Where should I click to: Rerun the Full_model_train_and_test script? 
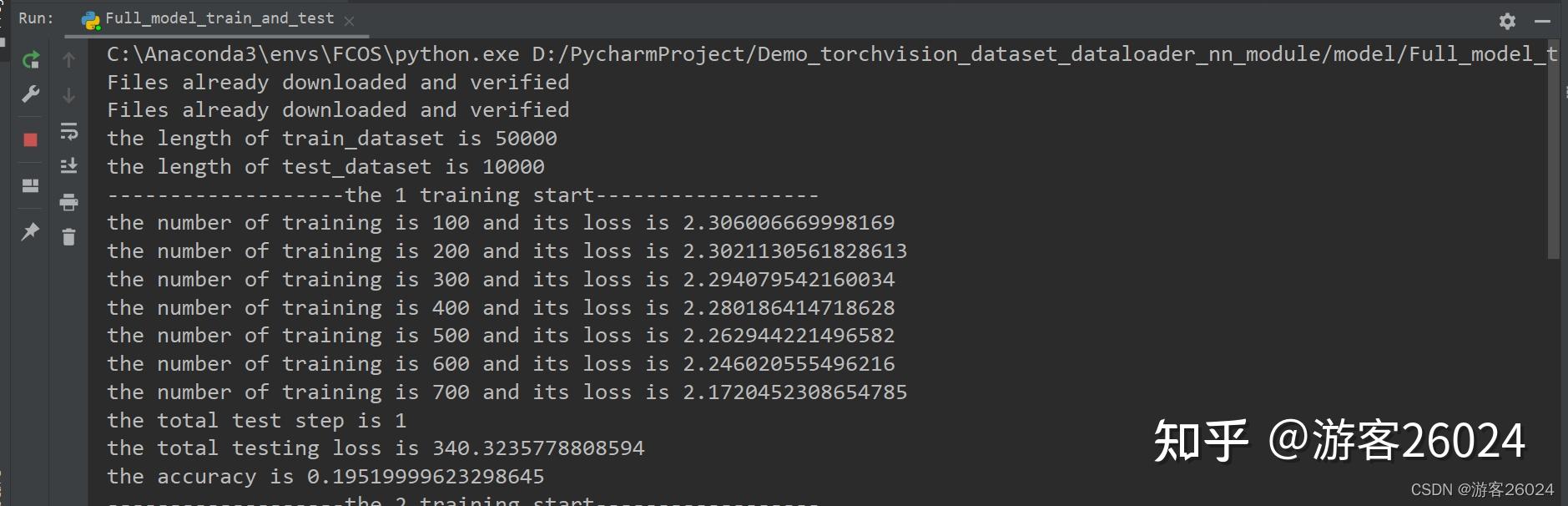[31, 59]
